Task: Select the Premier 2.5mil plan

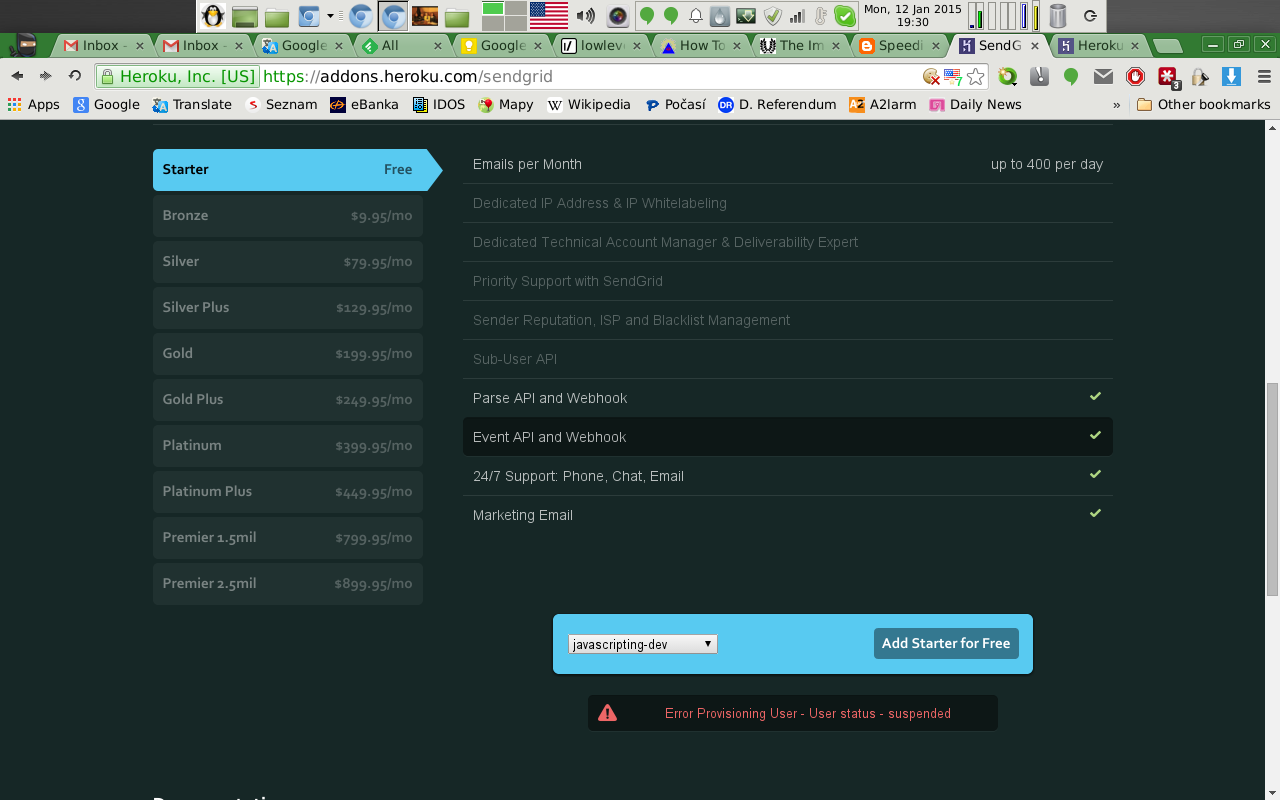Action: click(288, 583)
